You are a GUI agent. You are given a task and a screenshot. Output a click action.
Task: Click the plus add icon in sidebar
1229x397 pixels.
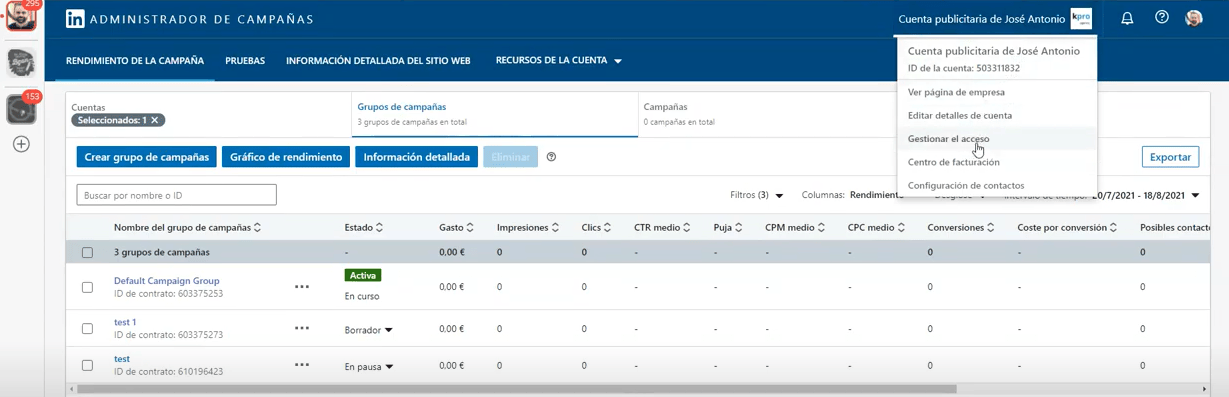pyautogui.click(x=21, y=144)
